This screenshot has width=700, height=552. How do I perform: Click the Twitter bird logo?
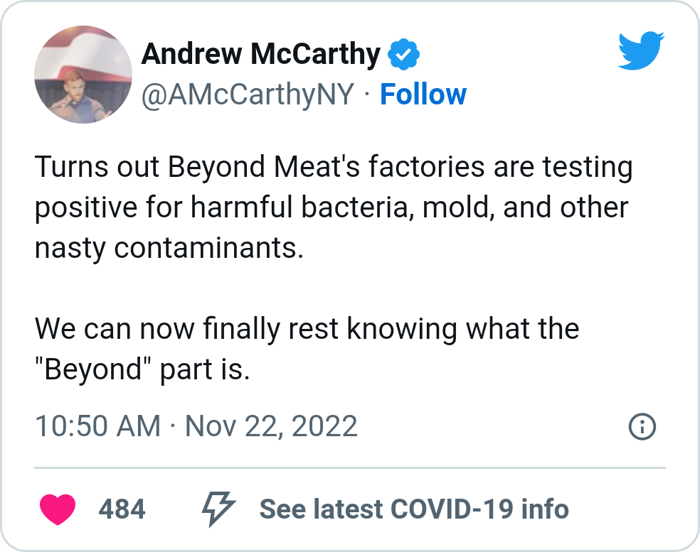(x=641, y=51)
